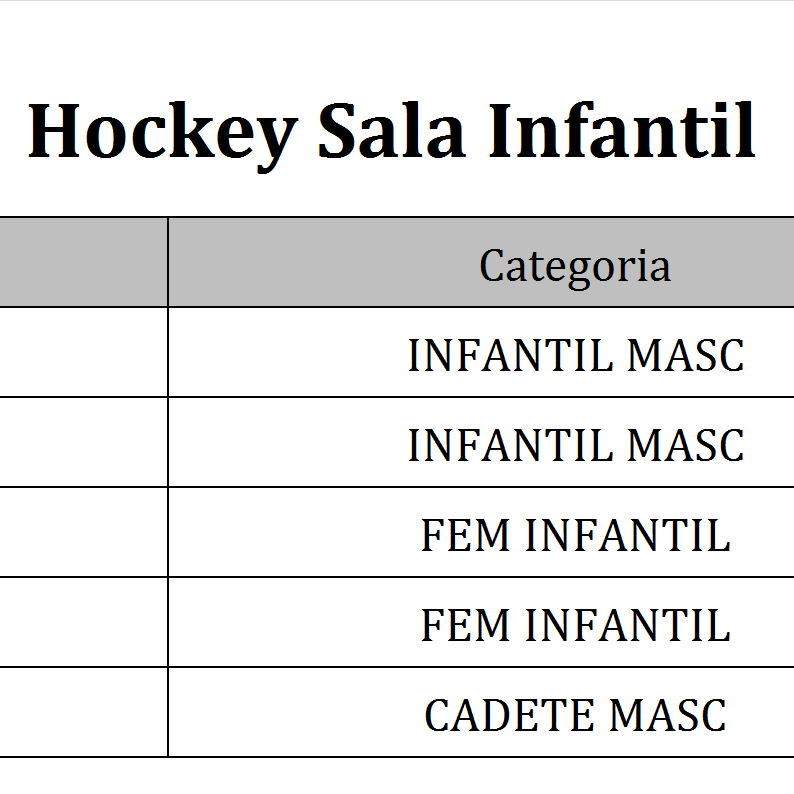
Task: Click the word Hockey in the title
Action: (162, 131)
